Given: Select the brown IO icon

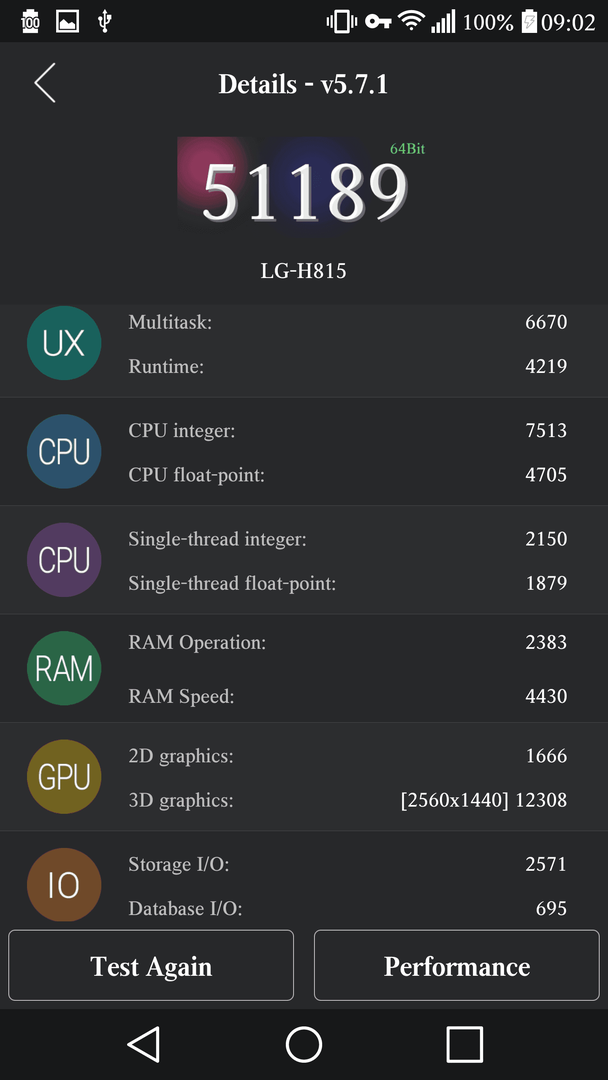Looking at the screenshot, I should tap(64, 885).
